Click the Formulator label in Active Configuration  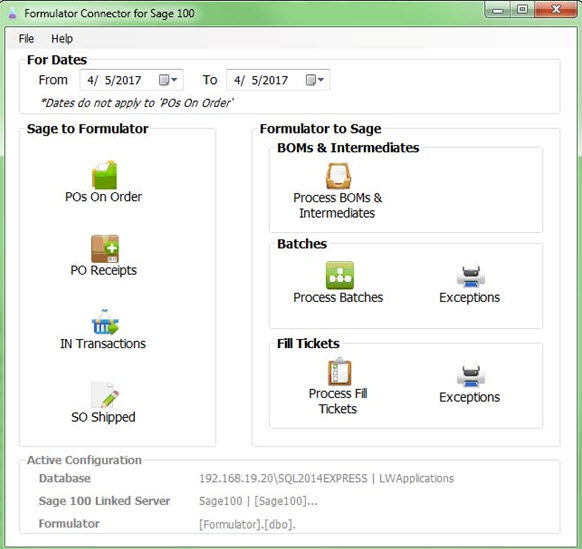click(69, 524)
